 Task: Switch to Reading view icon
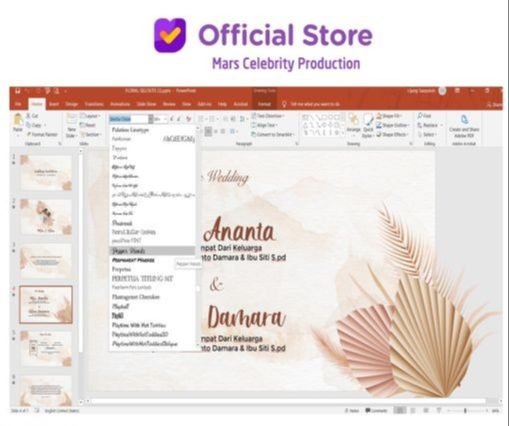pyautogui.click(x=426, y=411)
